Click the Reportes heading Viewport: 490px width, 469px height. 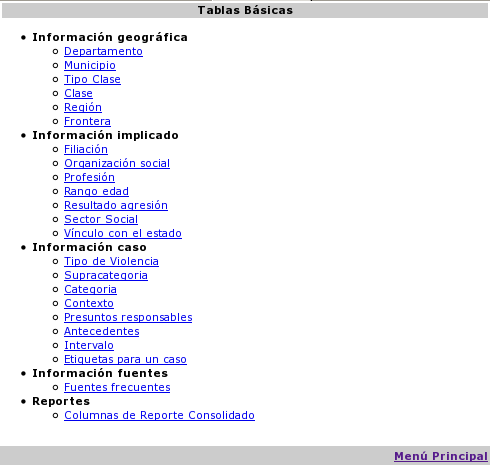click(61, 401)
